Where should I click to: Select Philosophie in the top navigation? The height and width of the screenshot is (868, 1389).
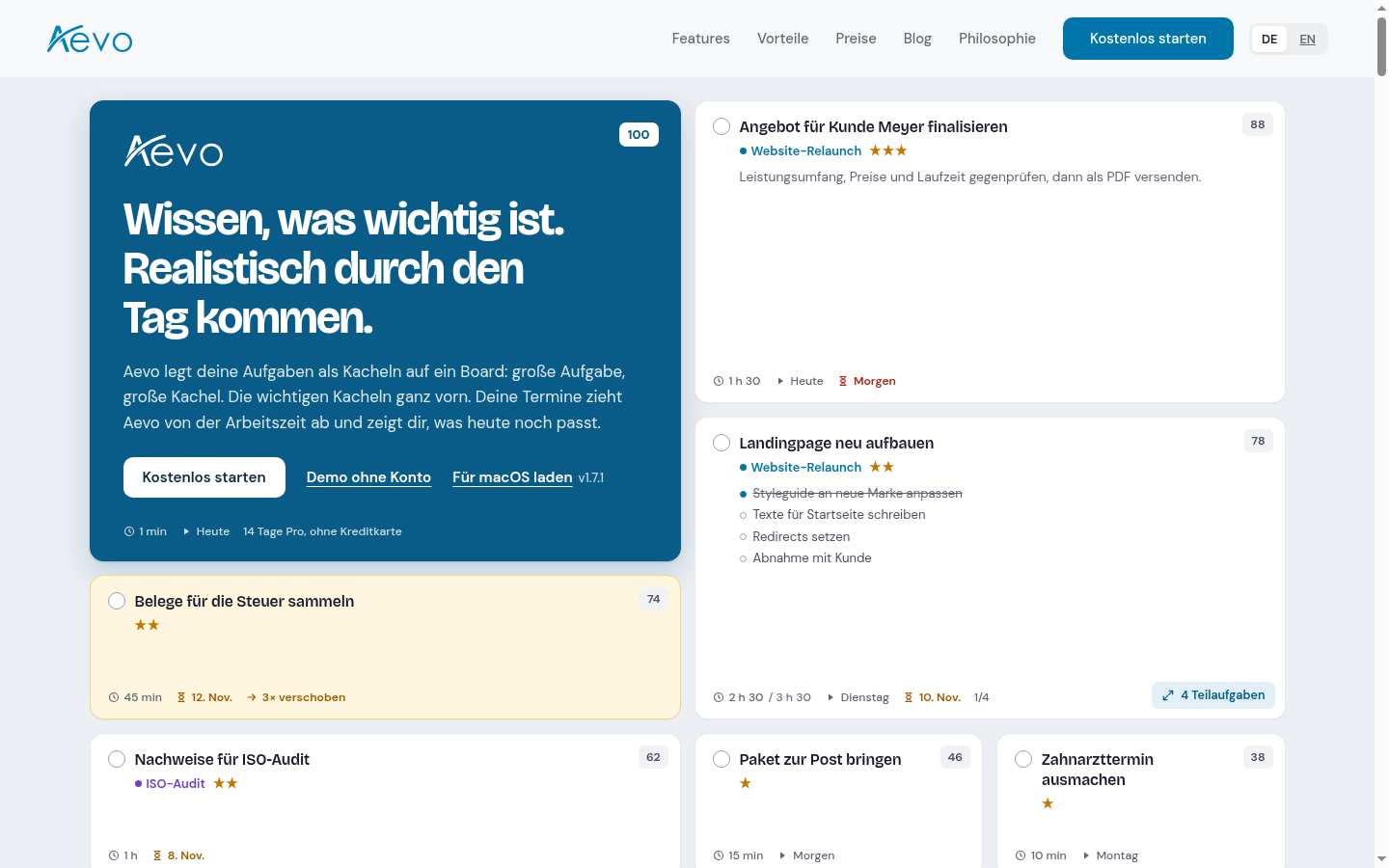pos(997,39)
